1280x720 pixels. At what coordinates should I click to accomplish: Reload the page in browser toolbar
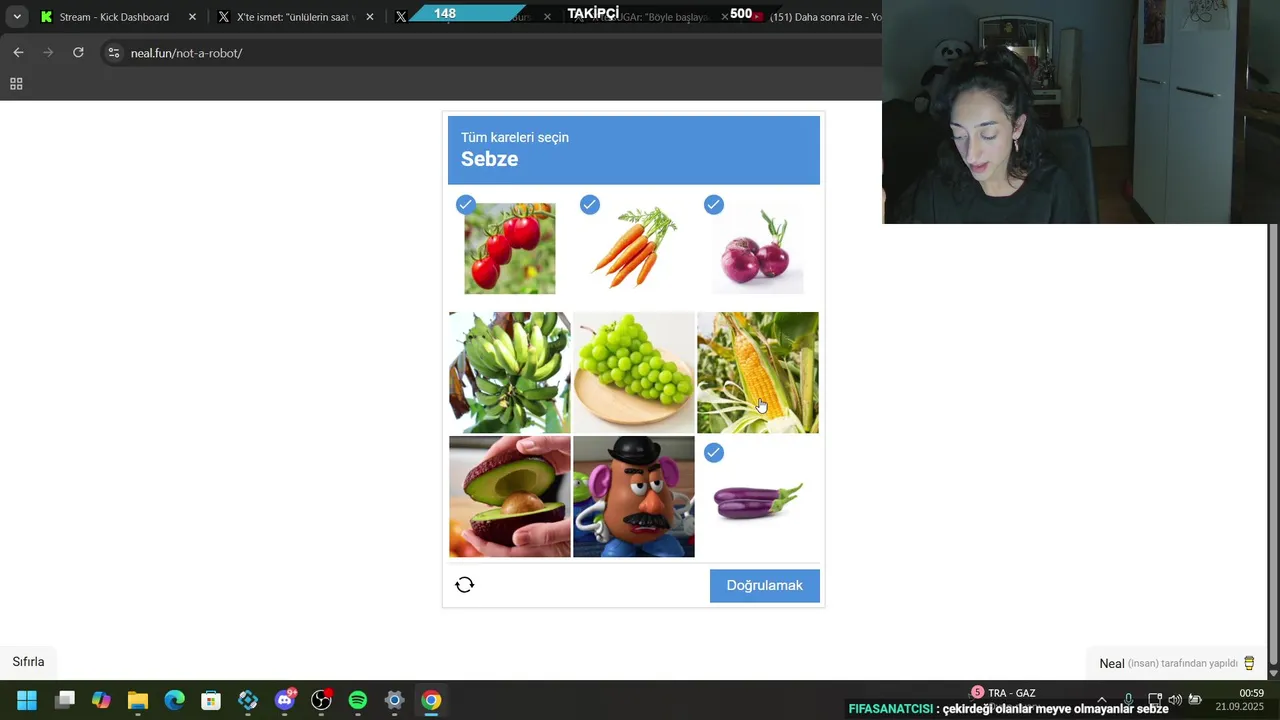(78, 52)
